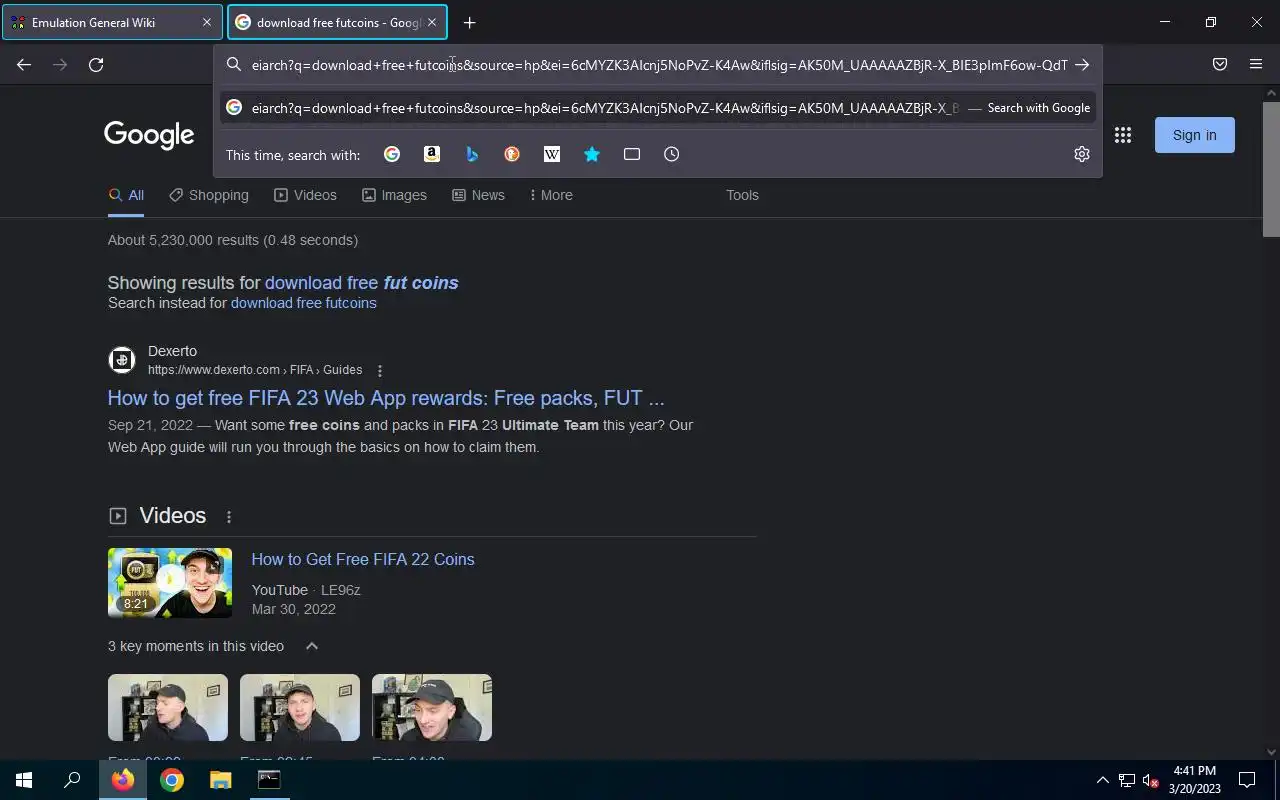Close the download free futcoins tab
This screenshot has height=800, width=1280.
pos(432,22)
